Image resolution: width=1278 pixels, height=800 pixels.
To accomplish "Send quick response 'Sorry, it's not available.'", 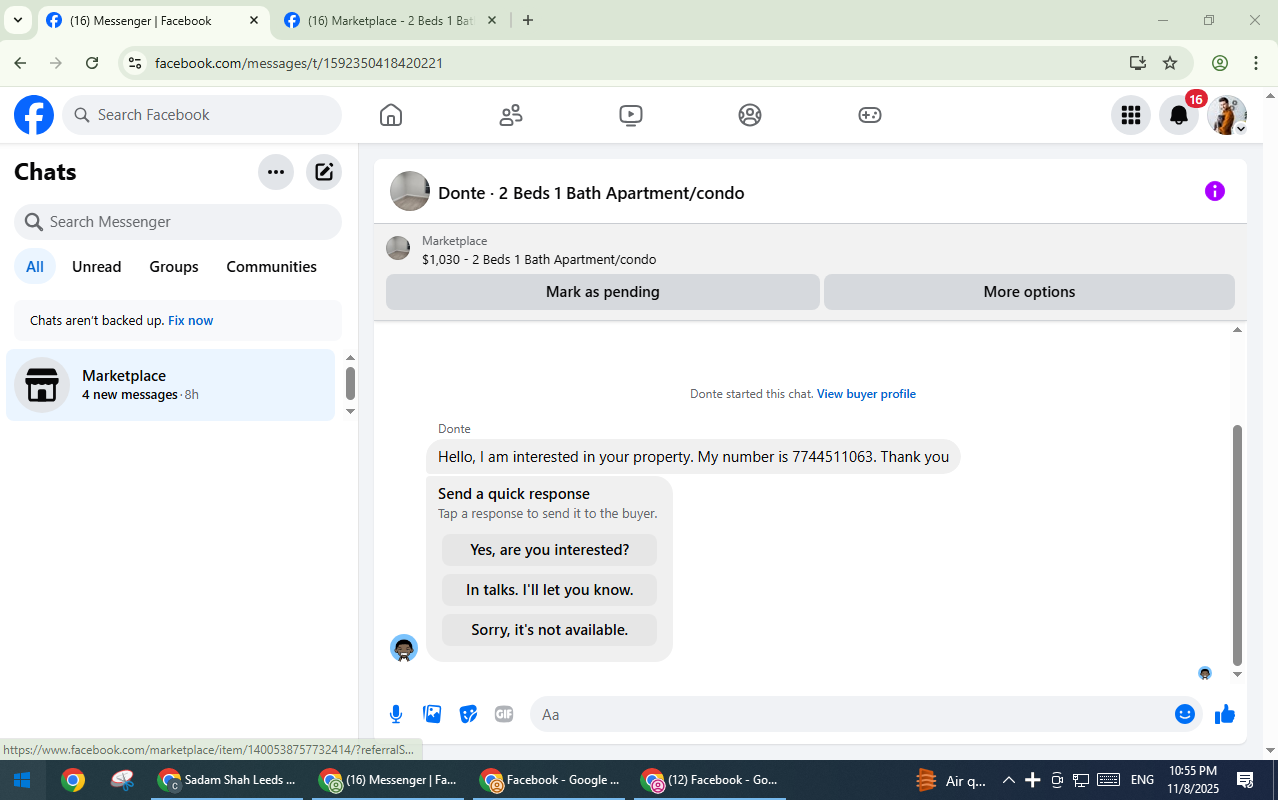I will [549, 630].
